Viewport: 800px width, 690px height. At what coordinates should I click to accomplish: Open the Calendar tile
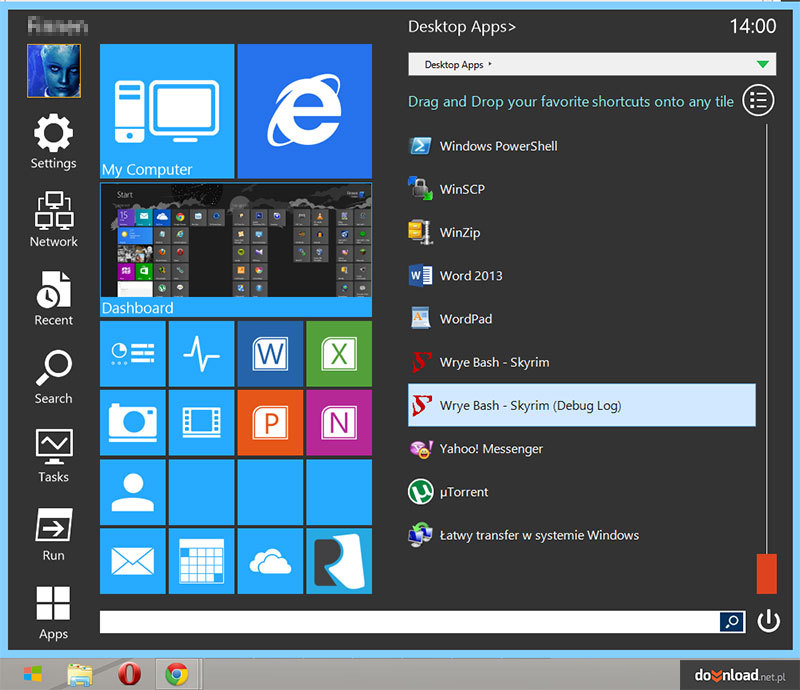202,561
